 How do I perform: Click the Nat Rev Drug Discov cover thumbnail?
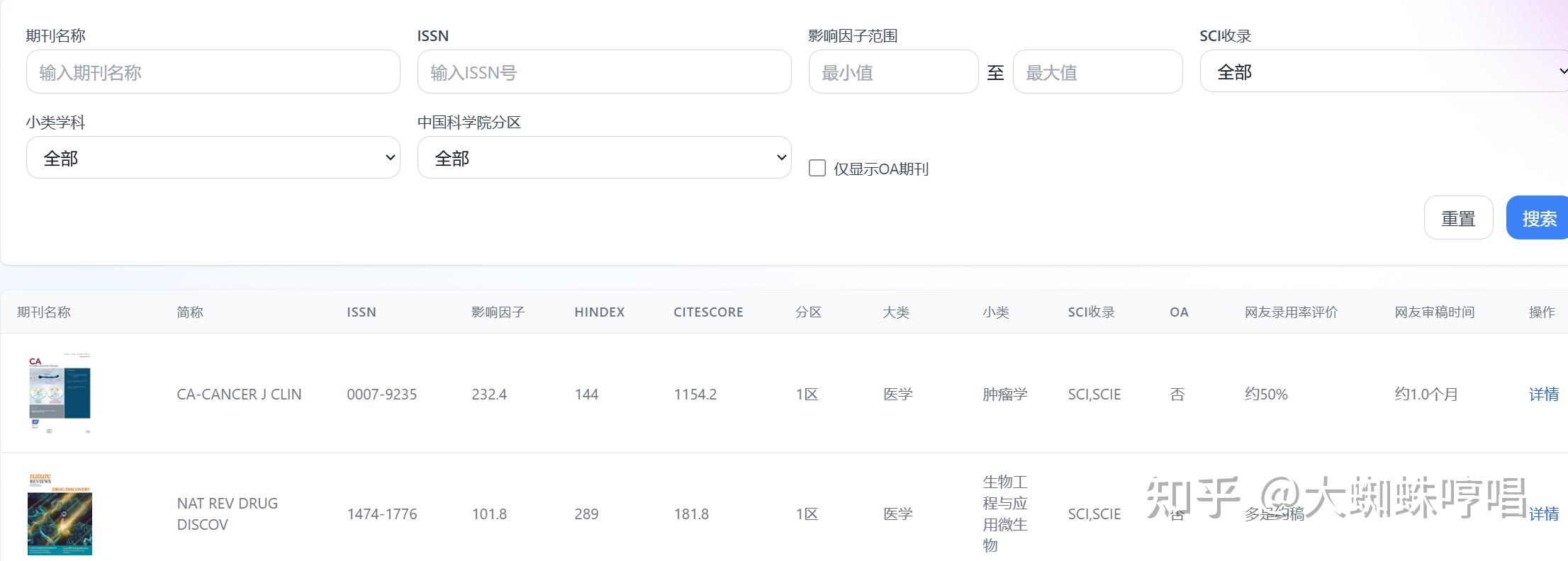tap(60, 514)
